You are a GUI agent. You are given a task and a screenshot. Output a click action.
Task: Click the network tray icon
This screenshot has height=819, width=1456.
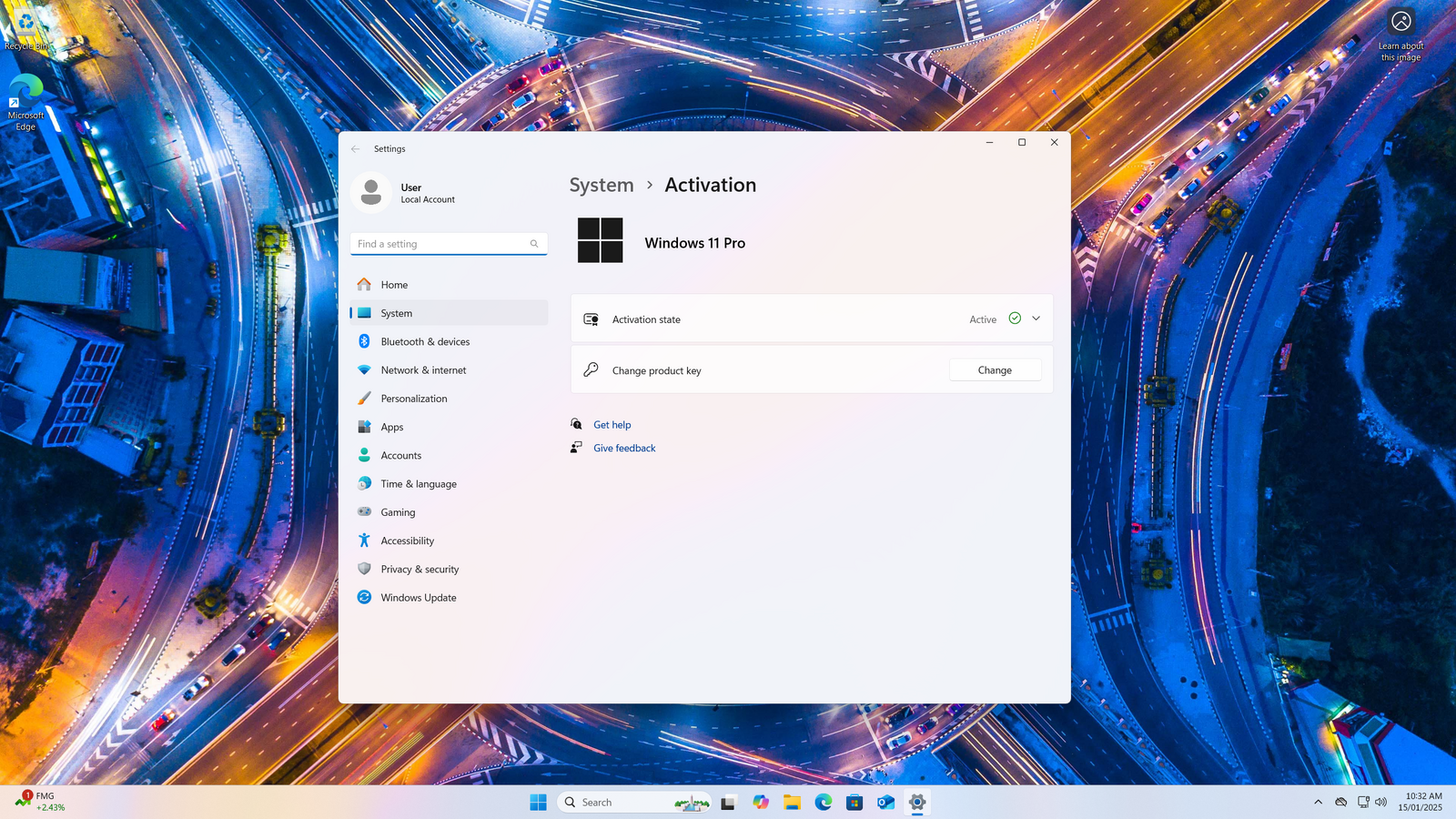[1363, 802]
